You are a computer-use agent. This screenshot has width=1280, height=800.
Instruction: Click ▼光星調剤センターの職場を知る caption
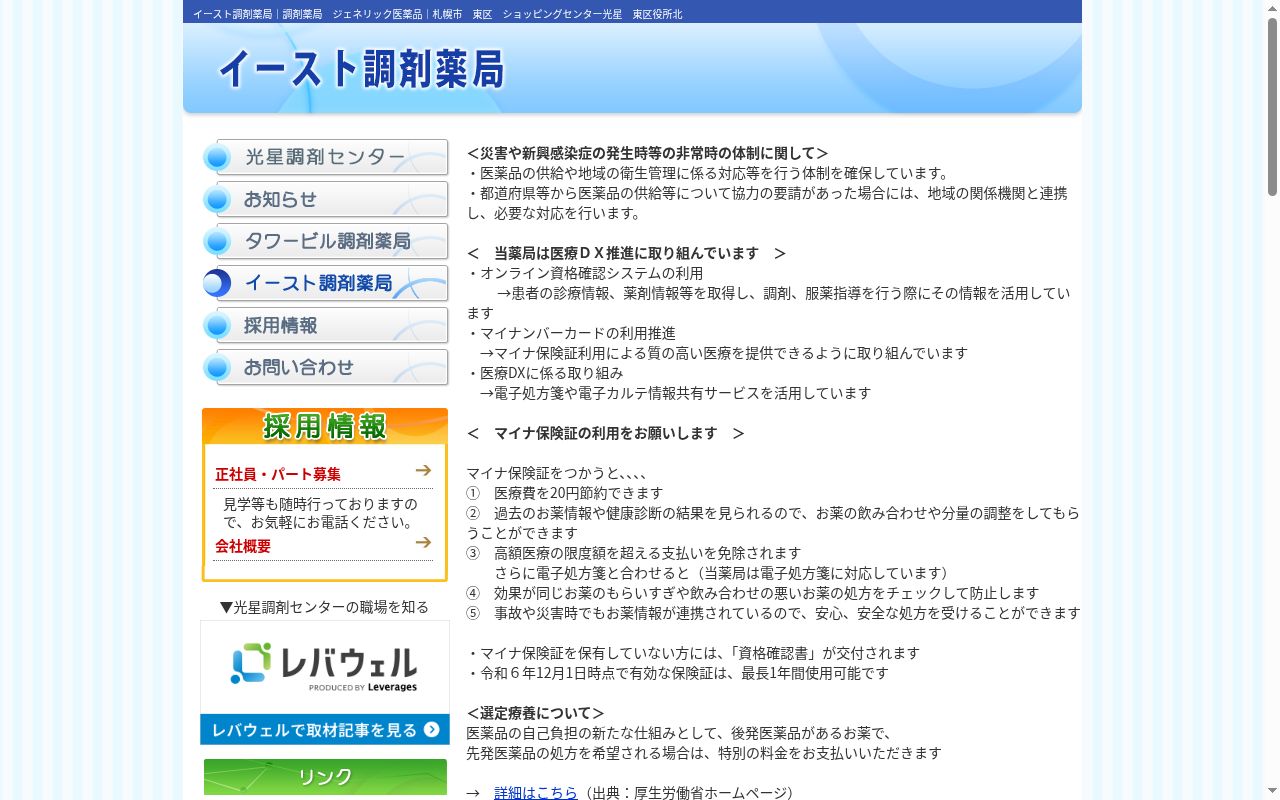point(325,607)
